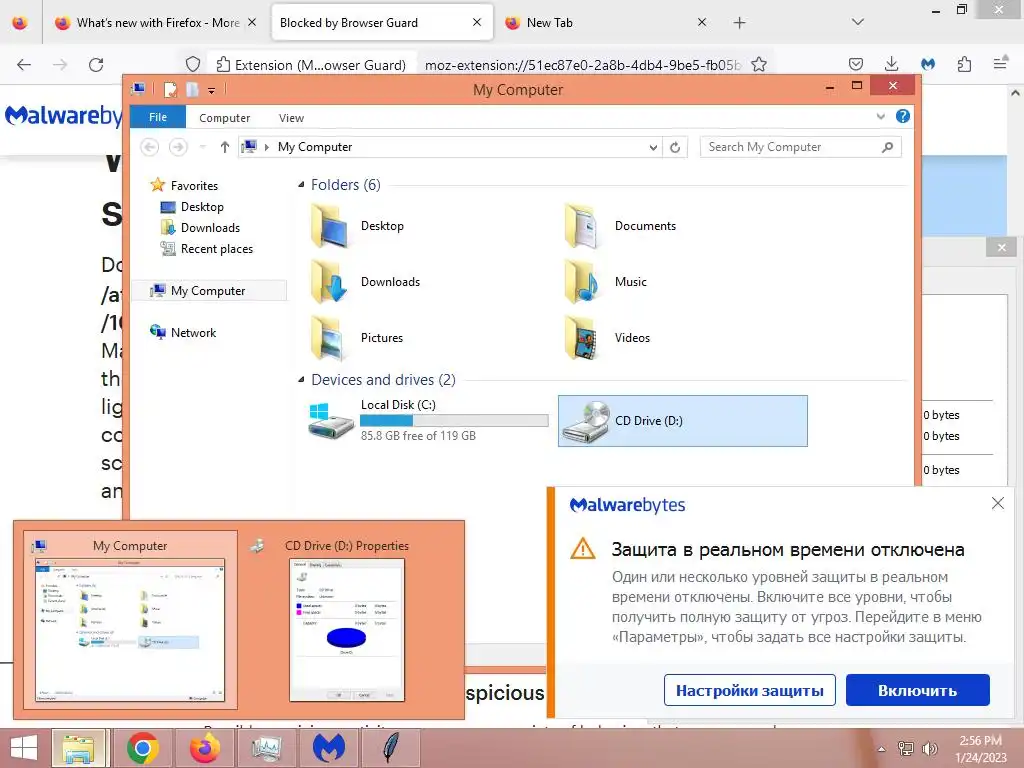Open Firefox downloads arrow icon
Viewport: 1024px width, 768px height.
pos(891,64)
